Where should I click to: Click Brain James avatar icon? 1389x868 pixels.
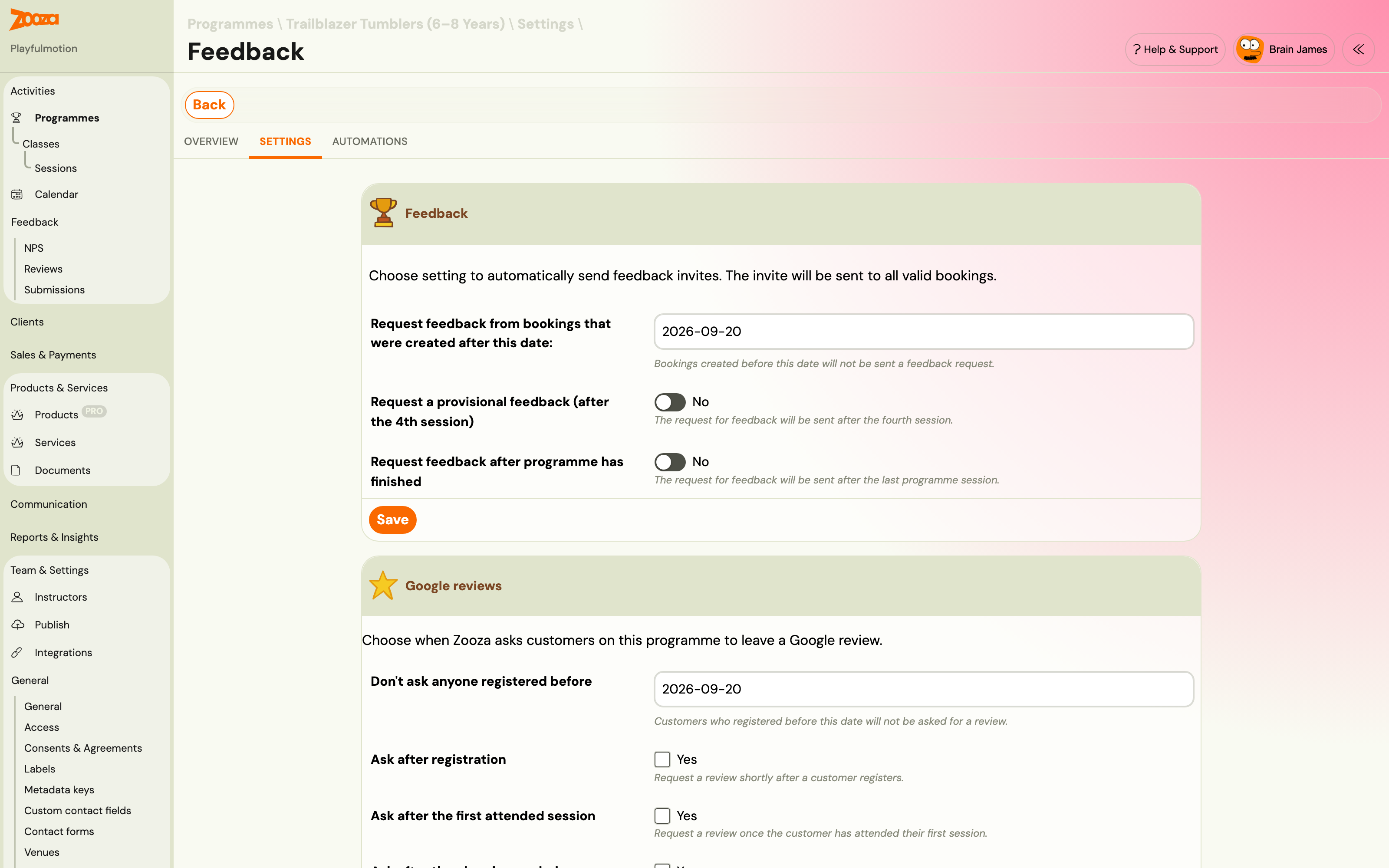tap(1250, 49)
